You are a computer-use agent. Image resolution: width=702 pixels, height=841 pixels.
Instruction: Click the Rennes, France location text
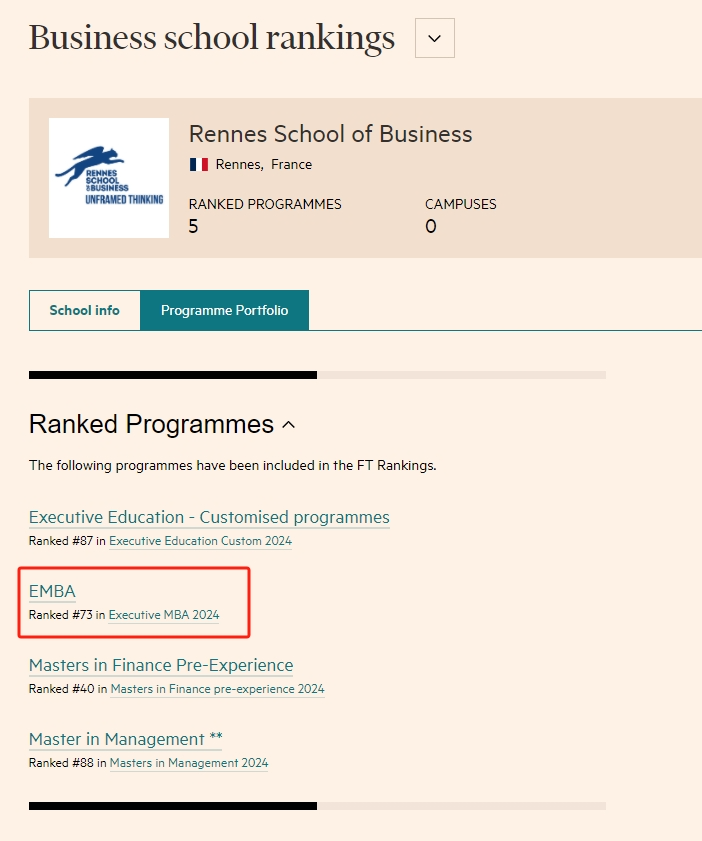click(x=264, y=164)
